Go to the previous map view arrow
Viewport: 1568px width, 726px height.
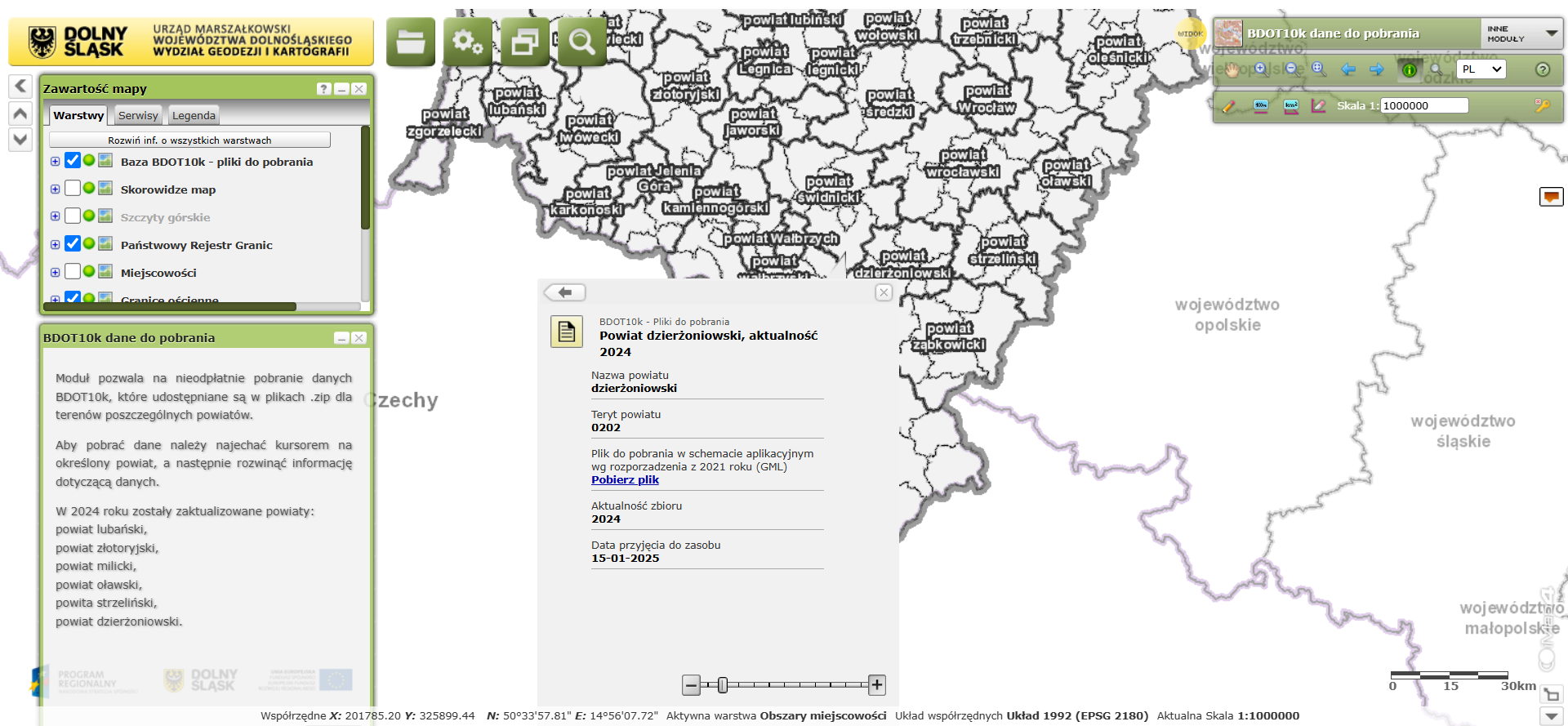click(1348, 69)
